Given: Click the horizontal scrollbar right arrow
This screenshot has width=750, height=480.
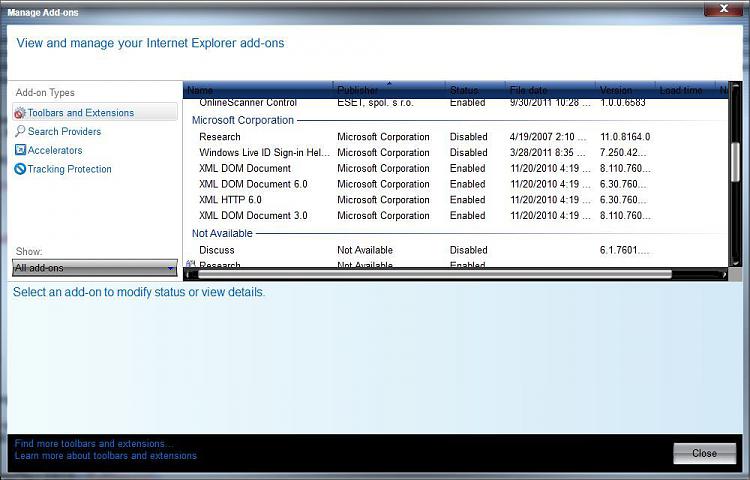Looking at the screenshot, I should click(724, 274).
